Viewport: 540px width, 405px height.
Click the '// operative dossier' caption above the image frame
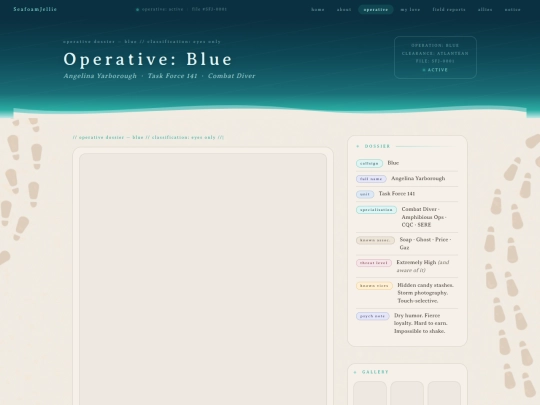148,137
